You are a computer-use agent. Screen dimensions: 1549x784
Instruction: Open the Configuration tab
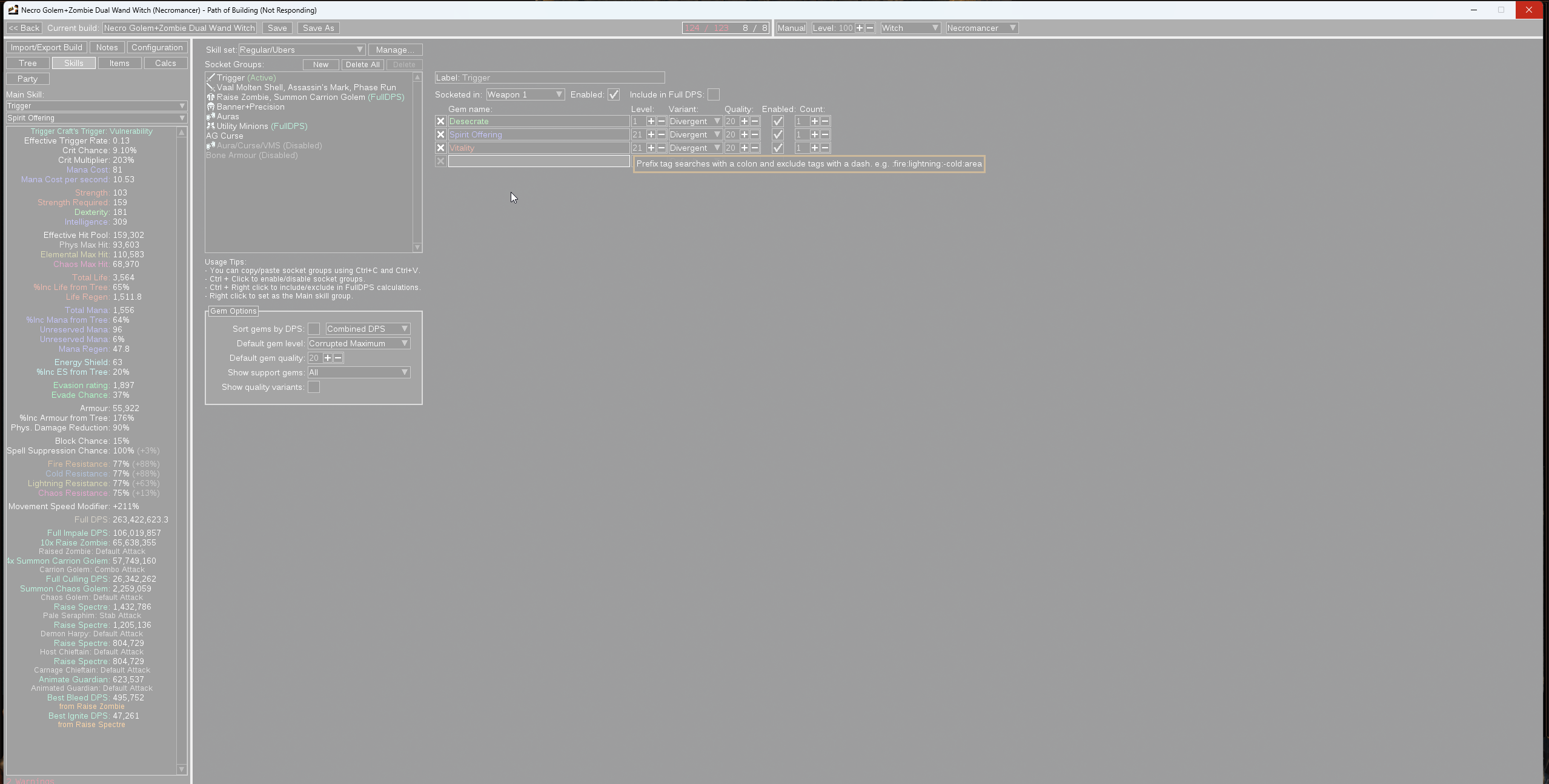click(157, 47)
